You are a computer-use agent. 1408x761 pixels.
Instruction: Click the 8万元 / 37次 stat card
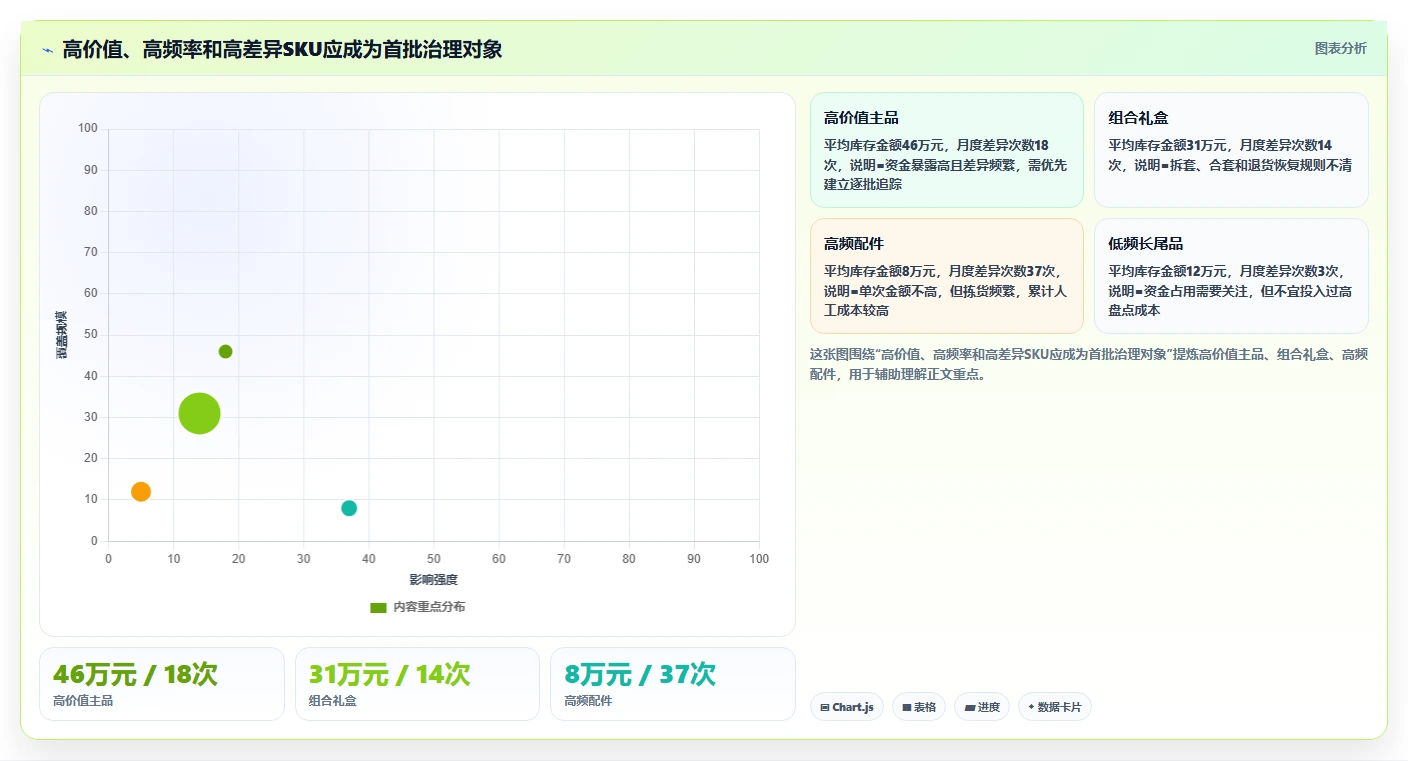point(673,684)
